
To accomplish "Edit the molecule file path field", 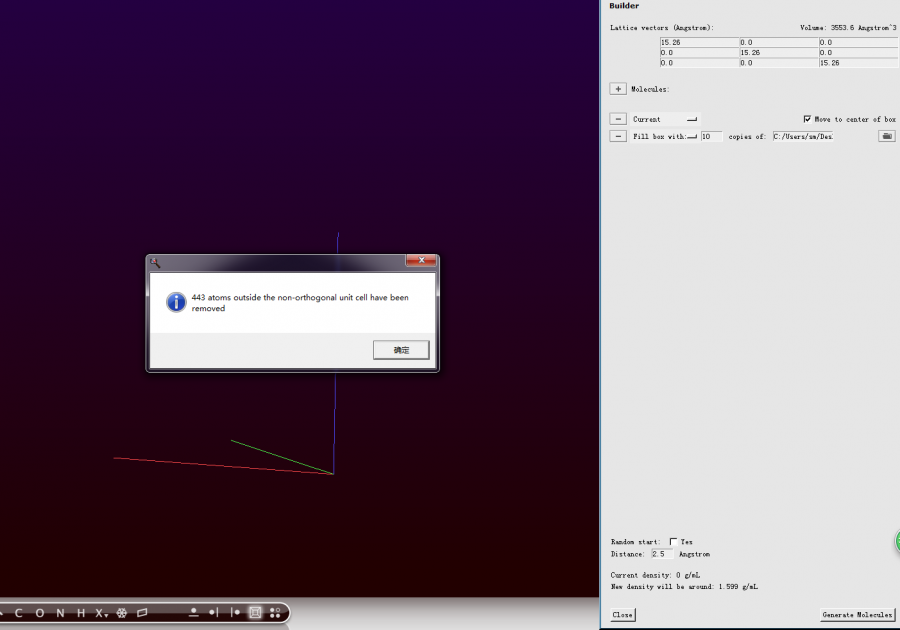I will click(x=803, y=137).
